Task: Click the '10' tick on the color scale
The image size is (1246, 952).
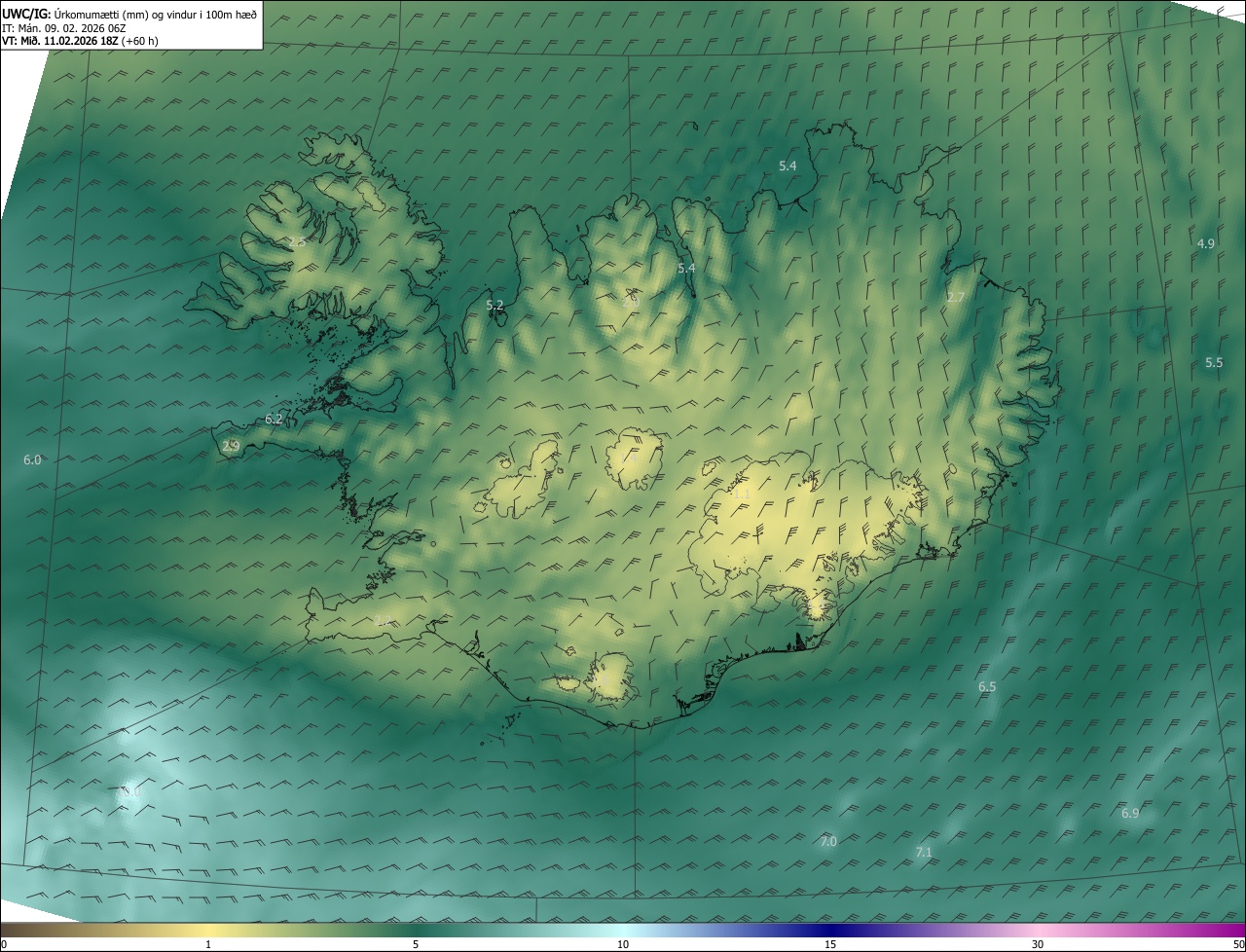Action: (x=623, y=944)
